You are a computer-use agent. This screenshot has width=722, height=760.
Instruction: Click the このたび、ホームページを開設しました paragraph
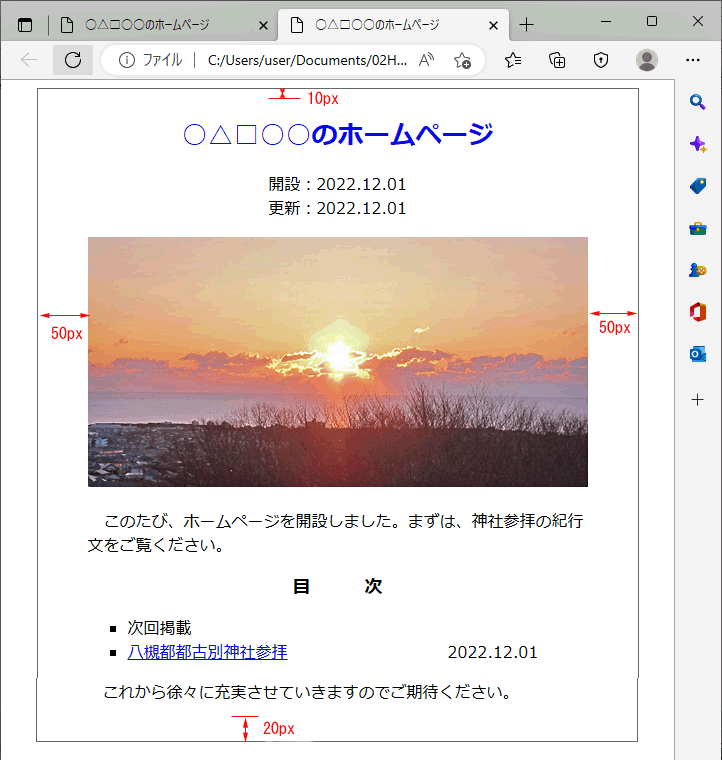point(335,533)
